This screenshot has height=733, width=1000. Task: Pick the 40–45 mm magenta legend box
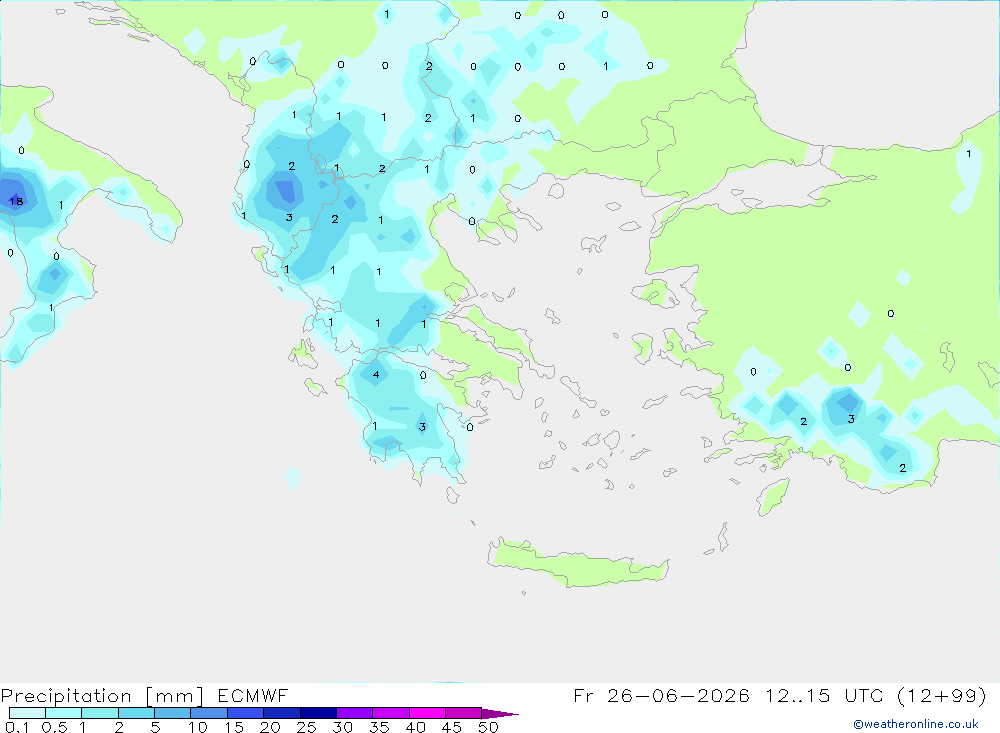[427, 713]
